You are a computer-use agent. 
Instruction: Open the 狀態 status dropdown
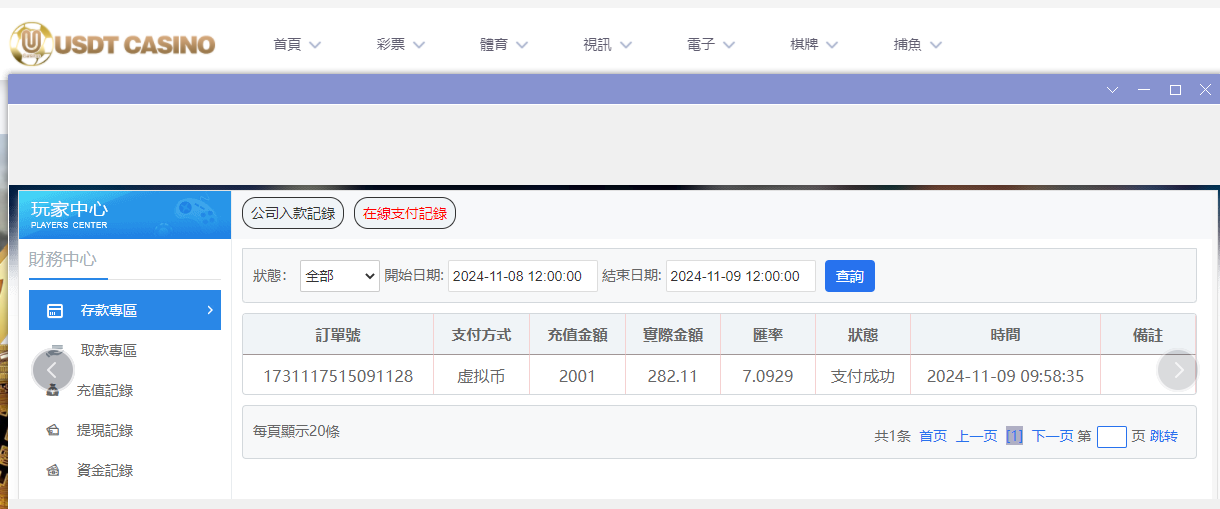pyautogui.click(x=340, y=276)
